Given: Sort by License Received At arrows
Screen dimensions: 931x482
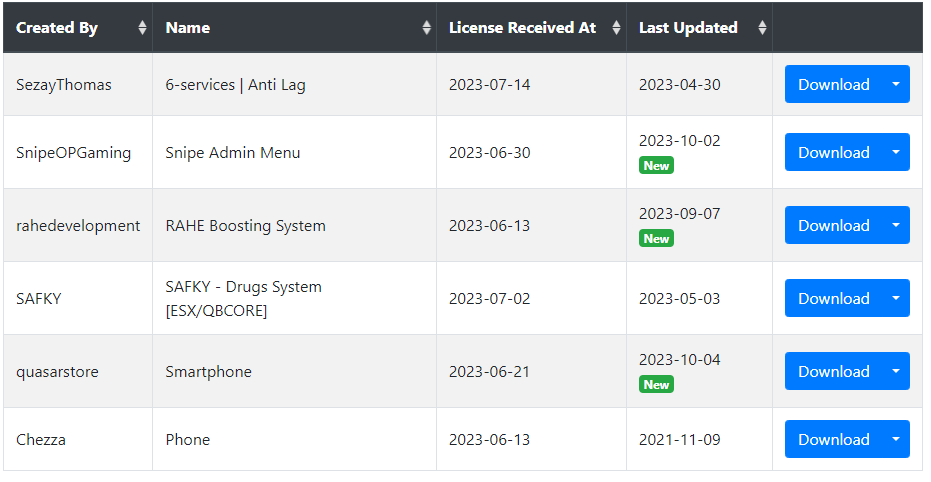Looking at the screenshot, I should coord(616,27).
